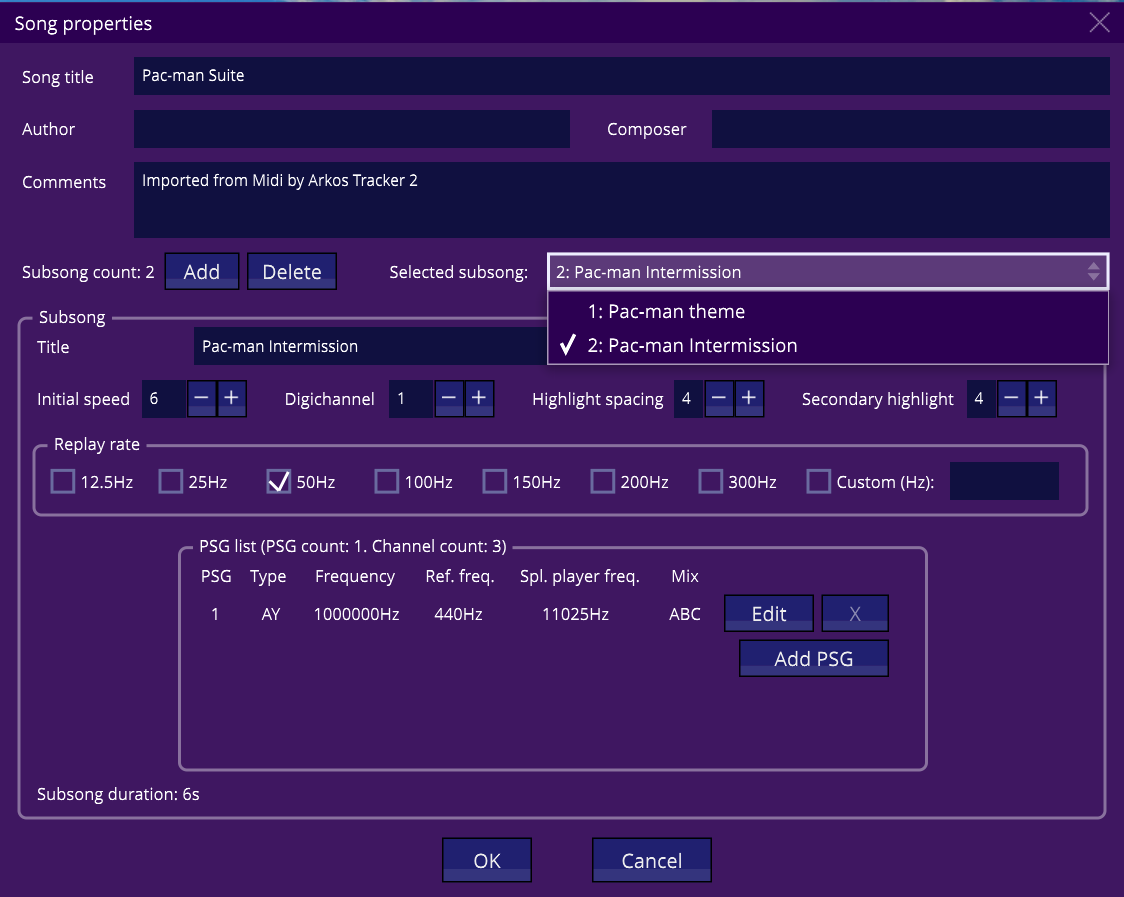Focus the Author field
Image resolution: width=1124 pixels, height=897 pixels.
click(x=352, y=129)
